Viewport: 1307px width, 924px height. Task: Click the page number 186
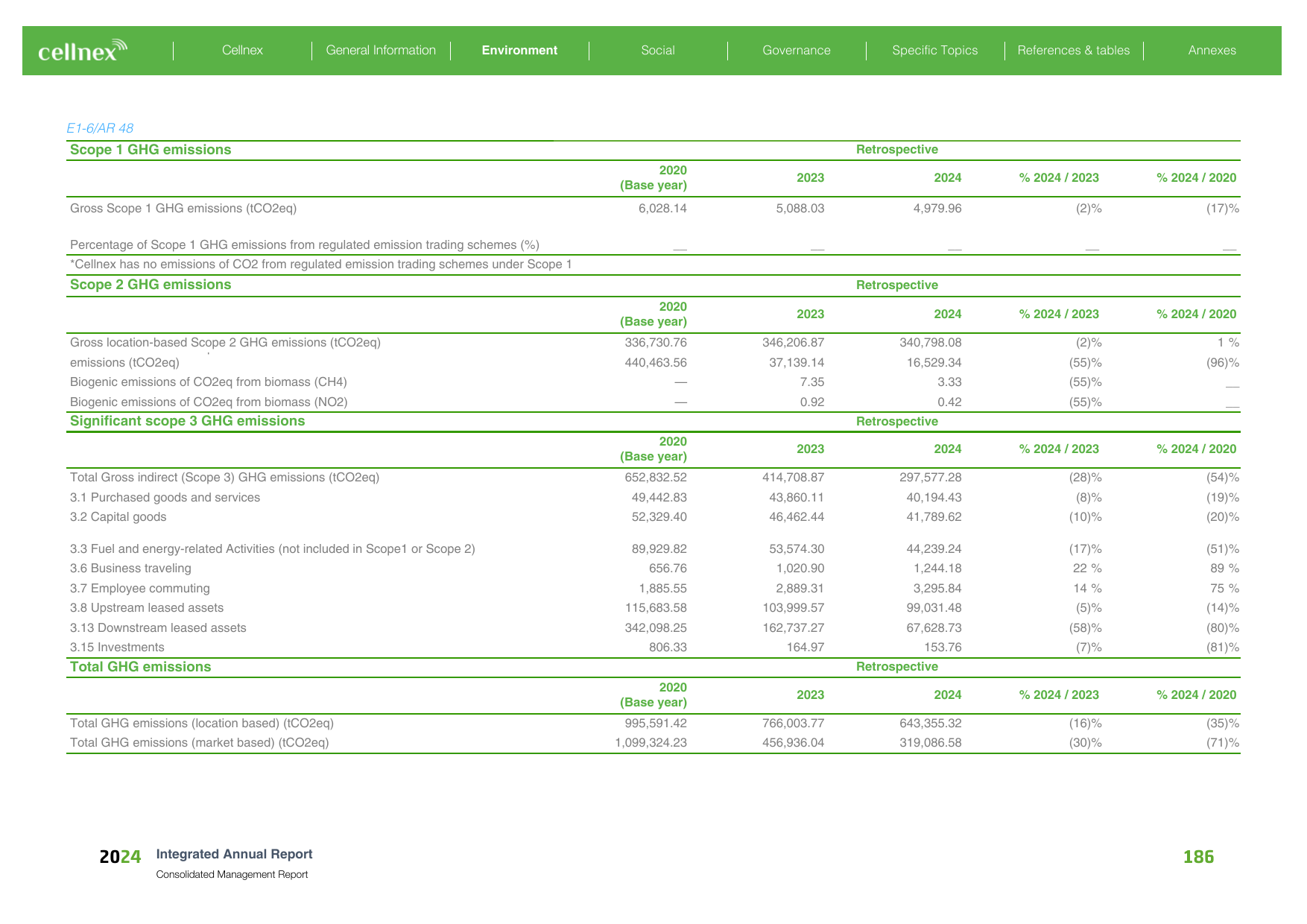[x=1198, y=857]
